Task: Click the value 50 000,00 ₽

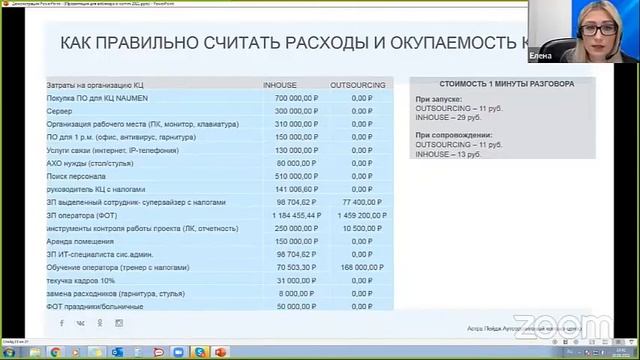Action: 296,307
